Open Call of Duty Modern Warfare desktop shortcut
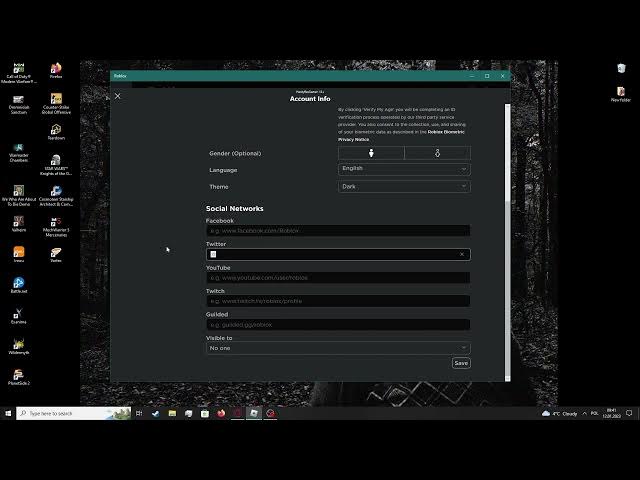 [x=19, y=73]
